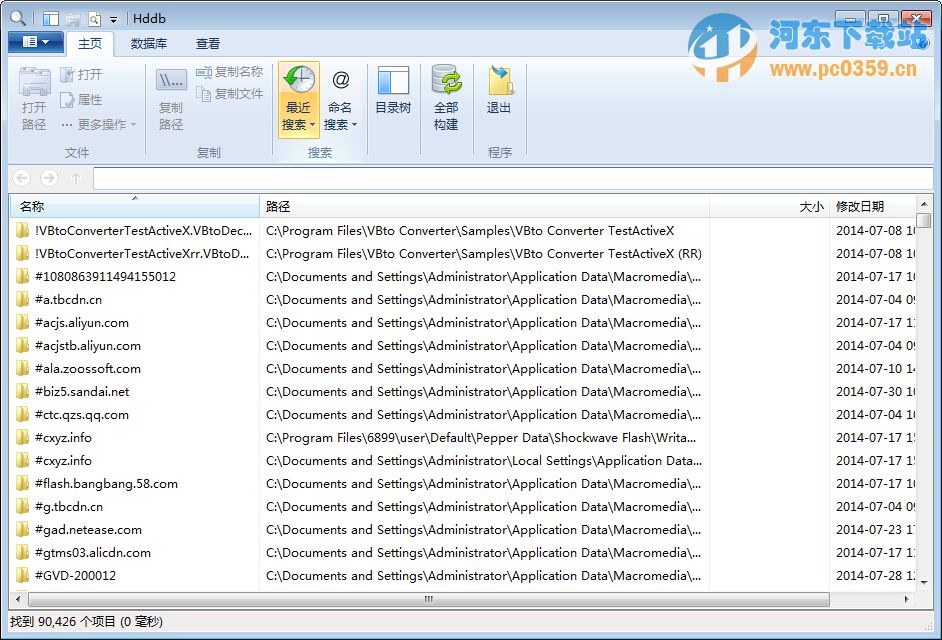This screenshot has width=942, height=640.
Task: Click the Shockwave Flash path of #cxyz.info
Action: pyautogui.click(x=481, y=437)
